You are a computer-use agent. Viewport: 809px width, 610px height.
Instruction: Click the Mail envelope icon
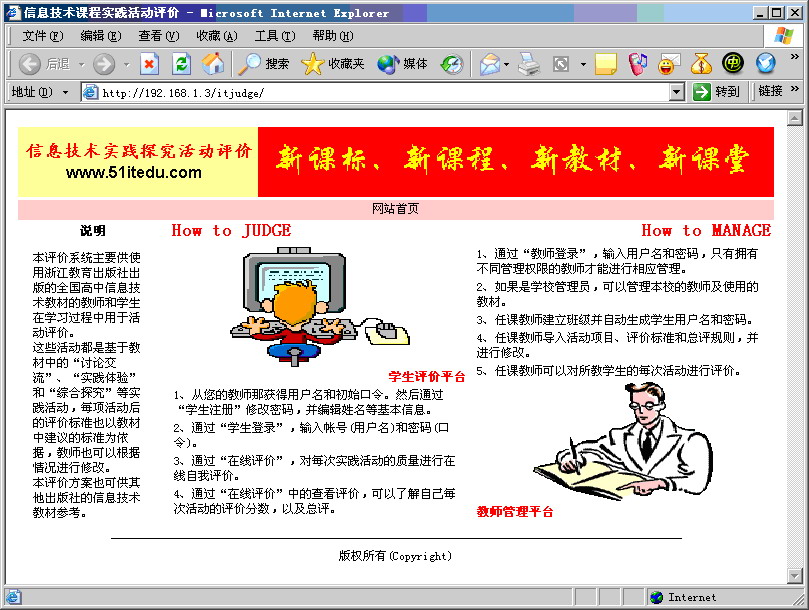[x=489, y=64]
